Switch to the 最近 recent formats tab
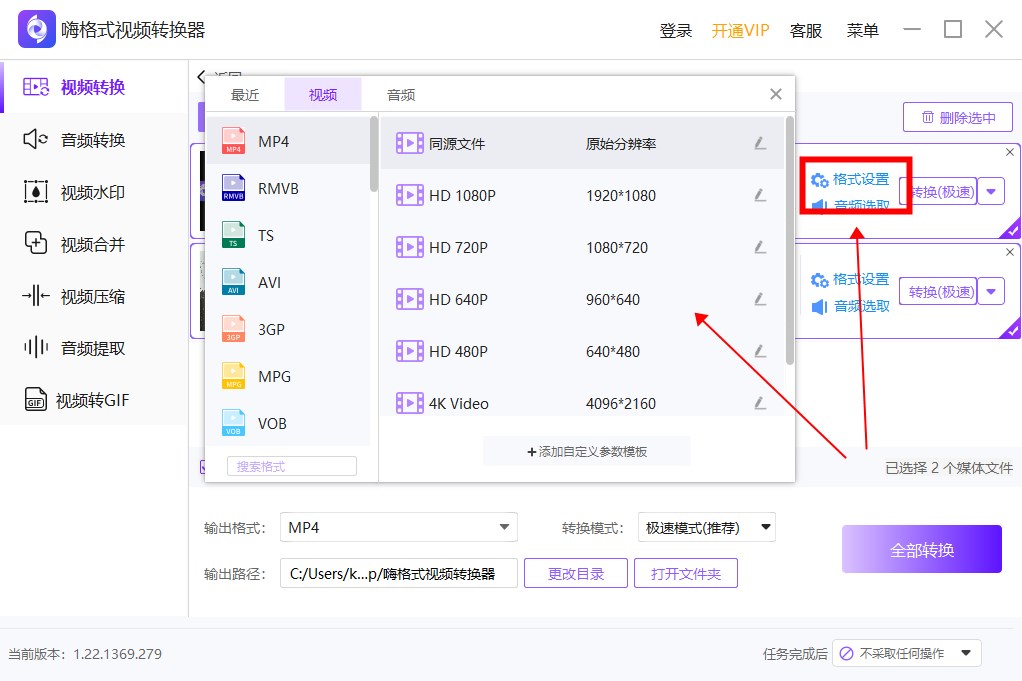The width and height of the screenshot is (1022, 681). [x=245, y=94]
